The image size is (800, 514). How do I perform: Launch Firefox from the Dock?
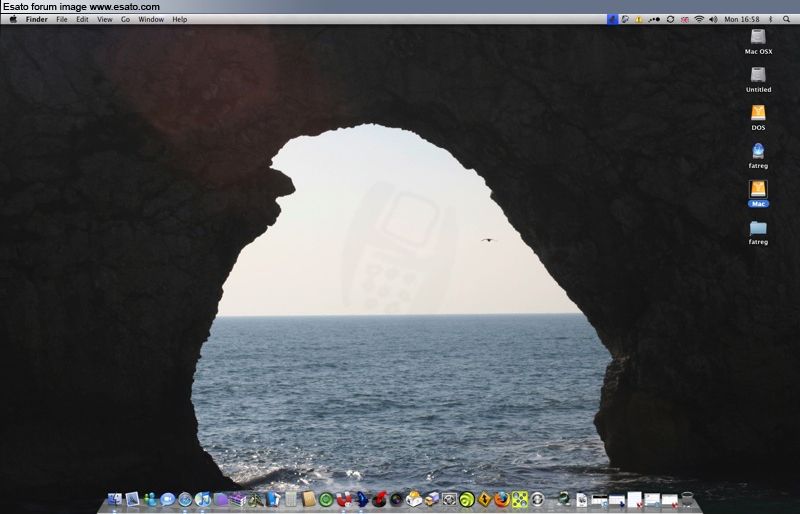coord(502,499)
